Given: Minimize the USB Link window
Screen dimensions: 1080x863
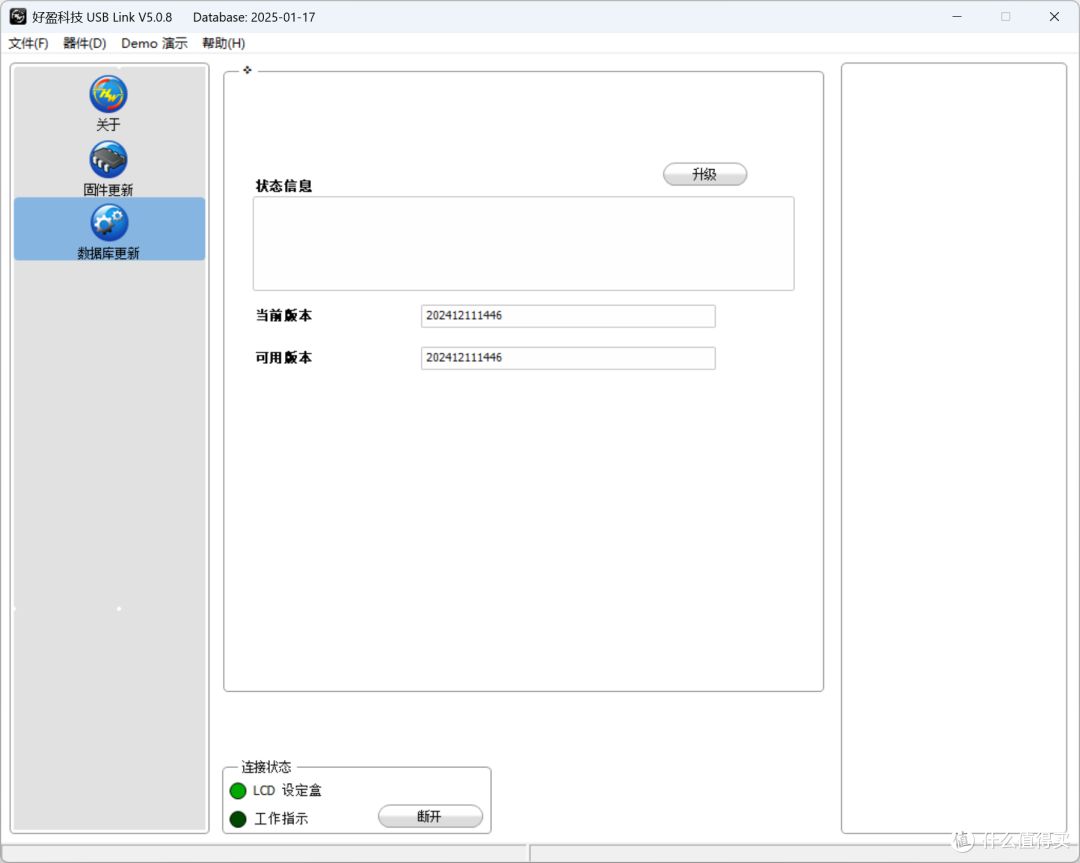Looking at the screenshot, I should pyautogui.click(x=957, y=17).
